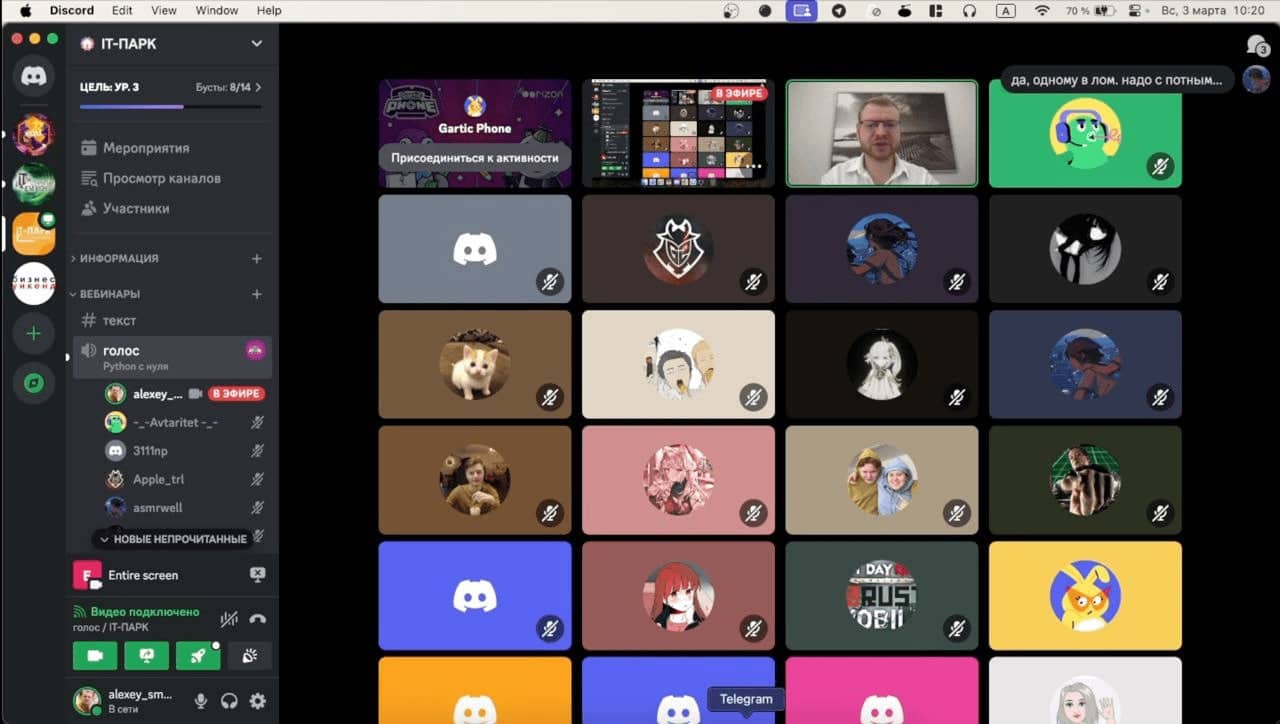Open user settings gear icon

257,701
